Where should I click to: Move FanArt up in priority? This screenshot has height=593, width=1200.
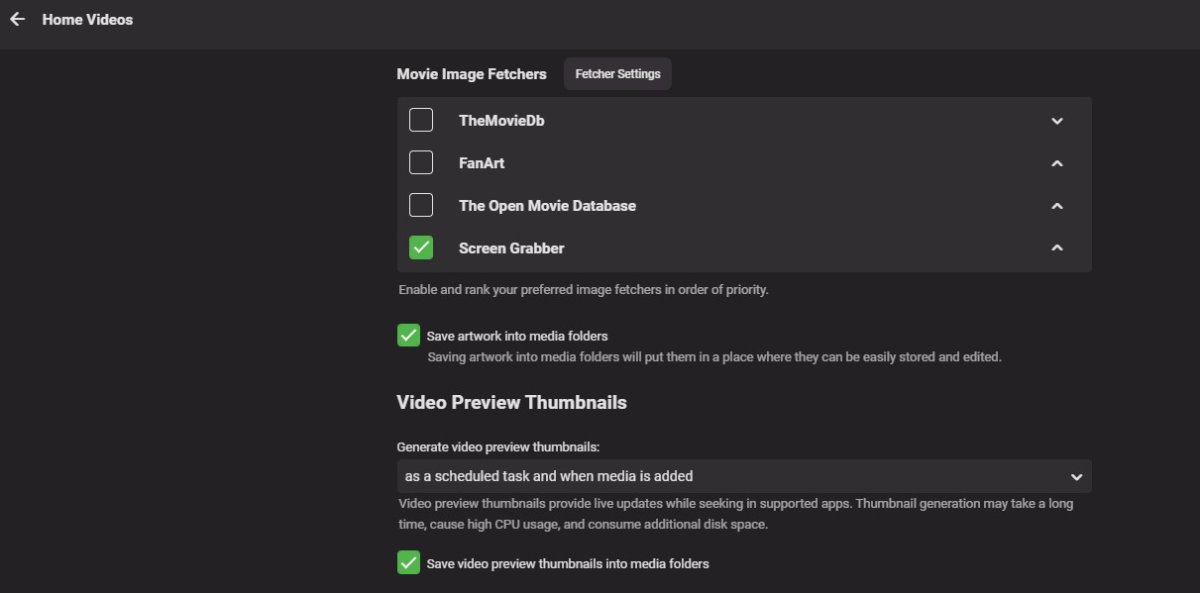[x=1057, y=163]
